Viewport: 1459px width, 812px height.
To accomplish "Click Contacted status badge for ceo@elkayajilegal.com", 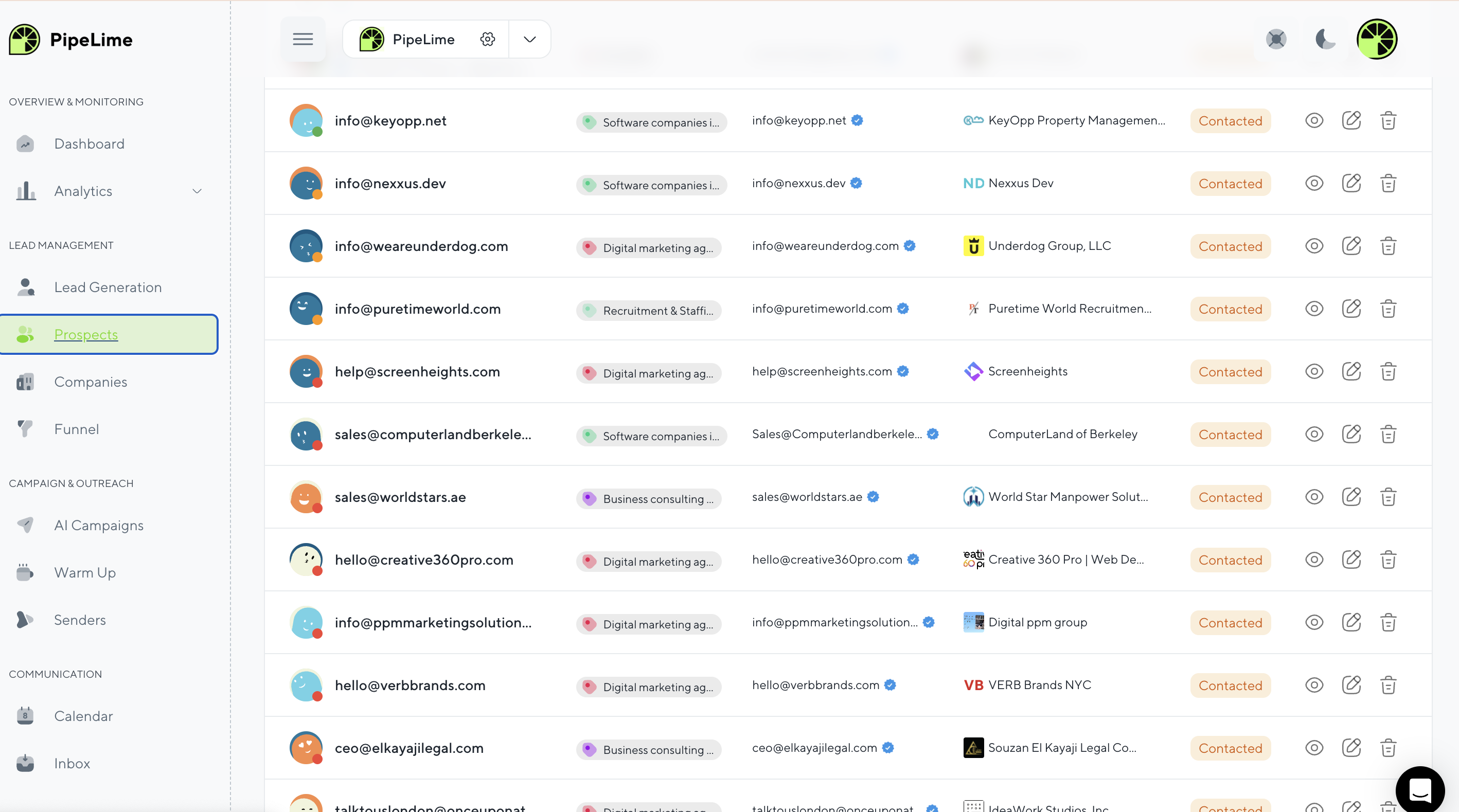I will (1230, 748).
